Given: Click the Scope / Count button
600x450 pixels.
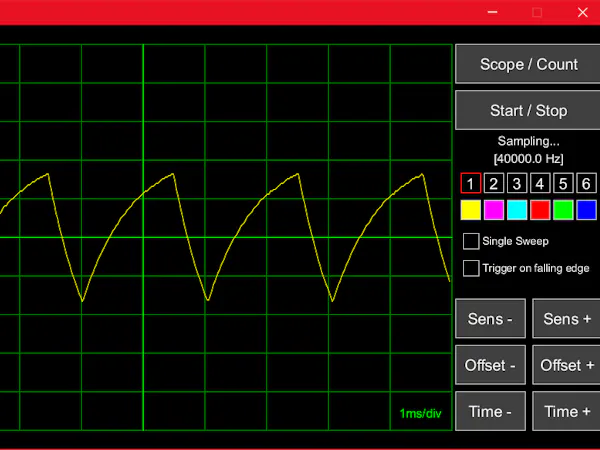Looking at the screenshot, I should pyautogui.click(x=528, y=64).
